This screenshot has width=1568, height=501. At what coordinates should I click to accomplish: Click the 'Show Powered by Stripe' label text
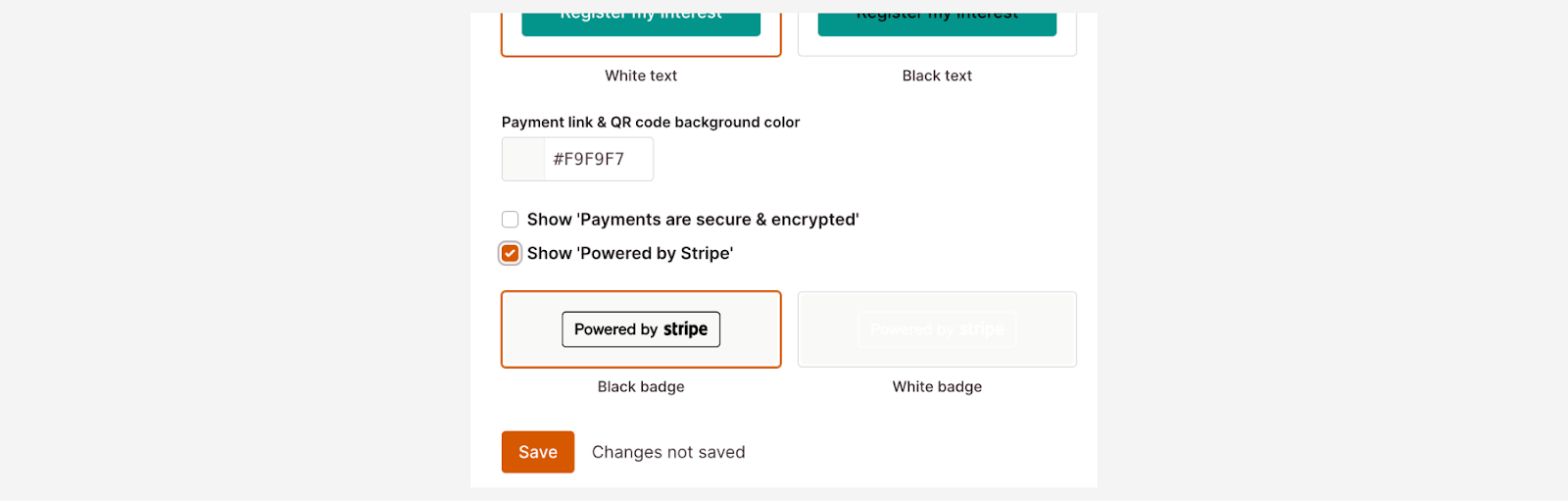click(x=629, y=253)
